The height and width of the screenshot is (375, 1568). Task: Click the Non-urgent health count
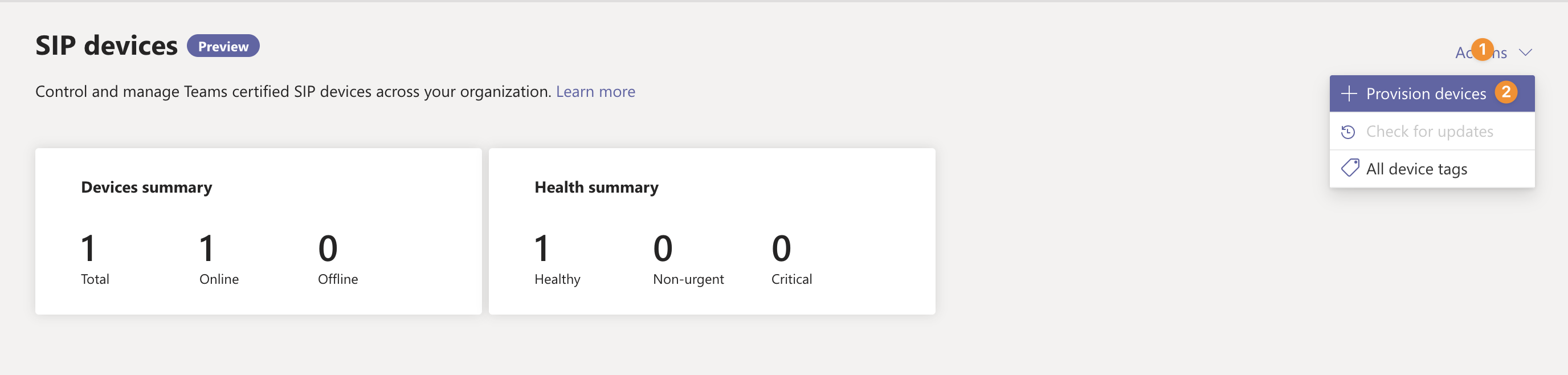[x=662, y=248]
